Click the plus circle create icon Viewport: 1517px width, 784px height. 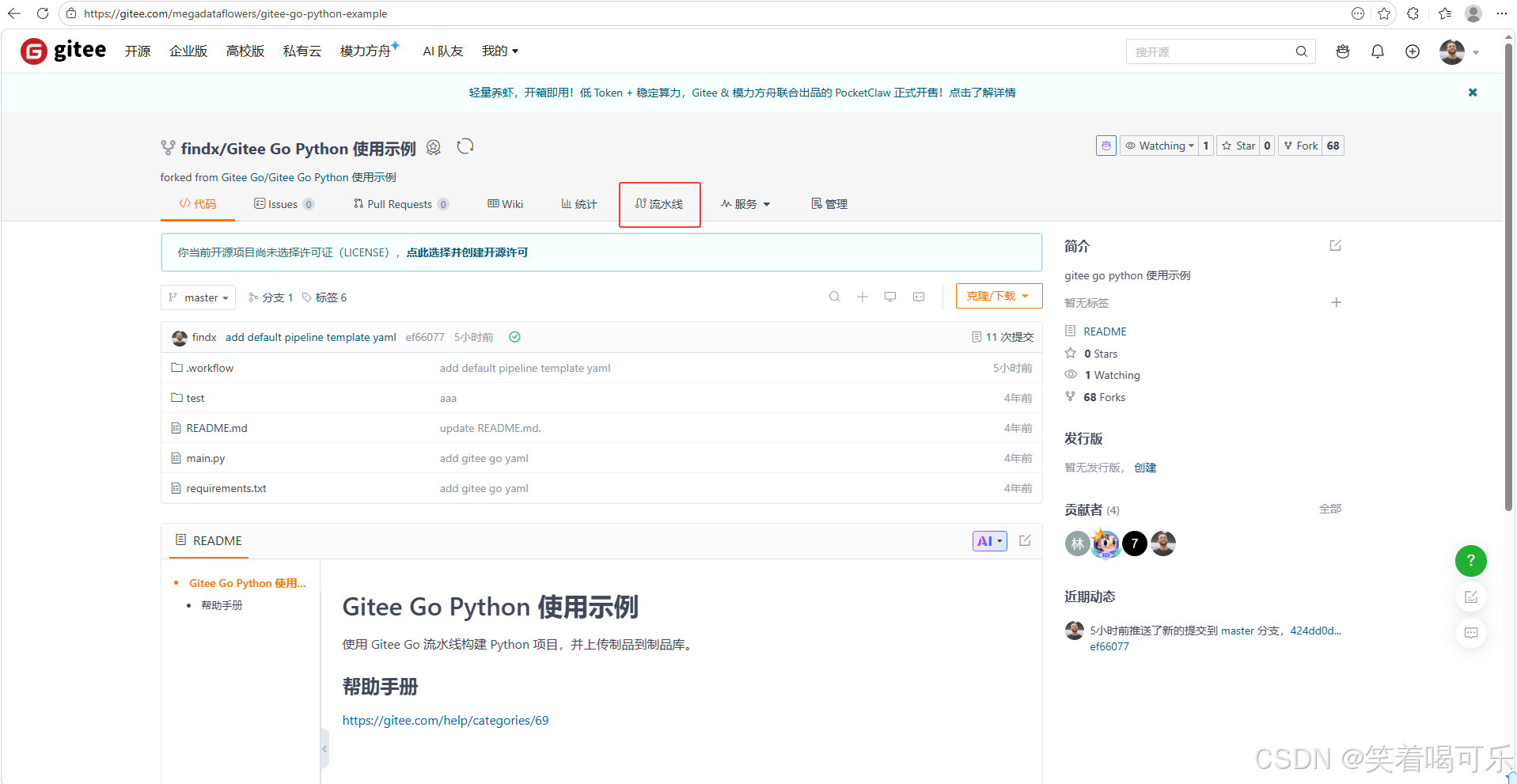[x=1413, y=51]
